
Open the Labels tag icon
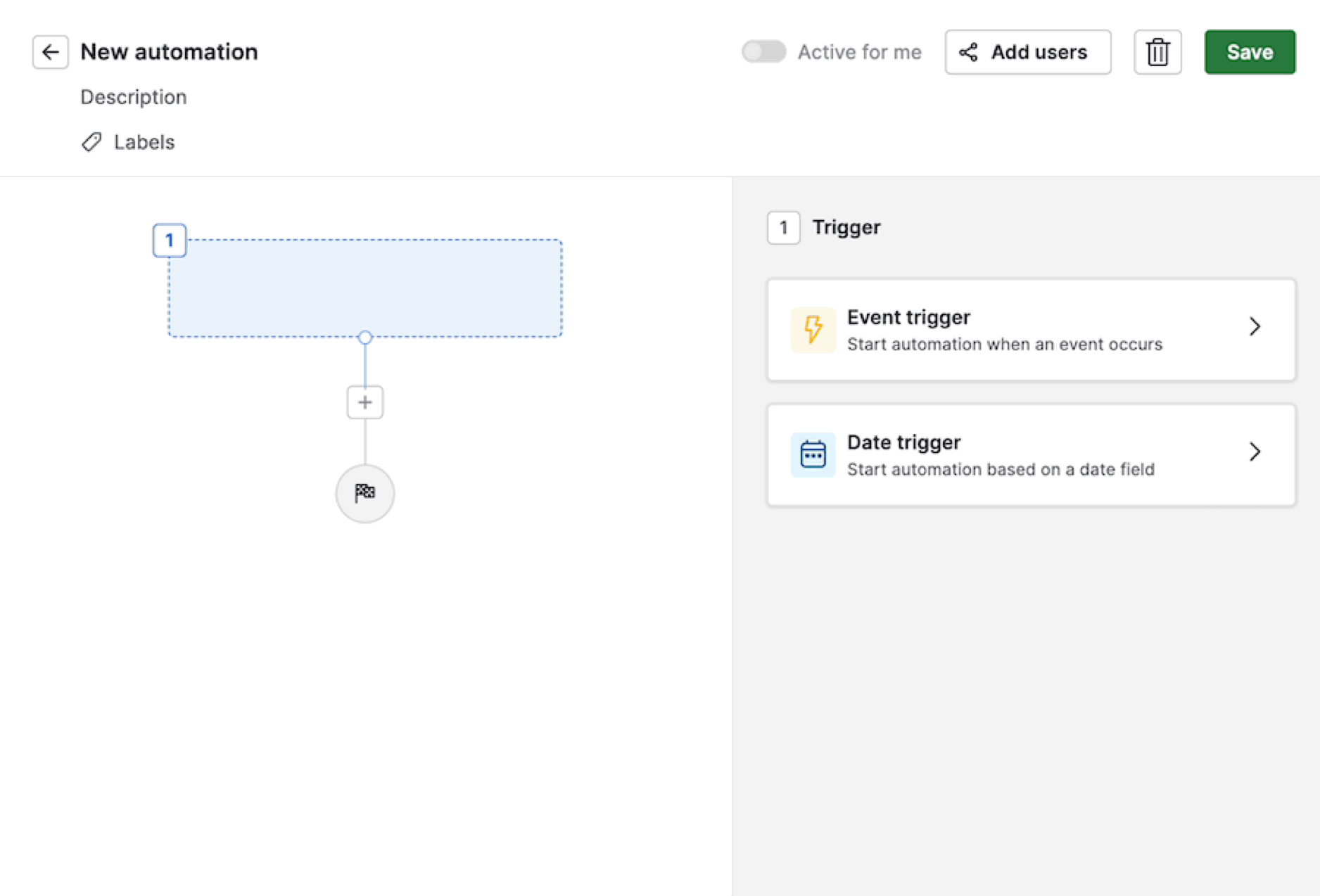91,141
